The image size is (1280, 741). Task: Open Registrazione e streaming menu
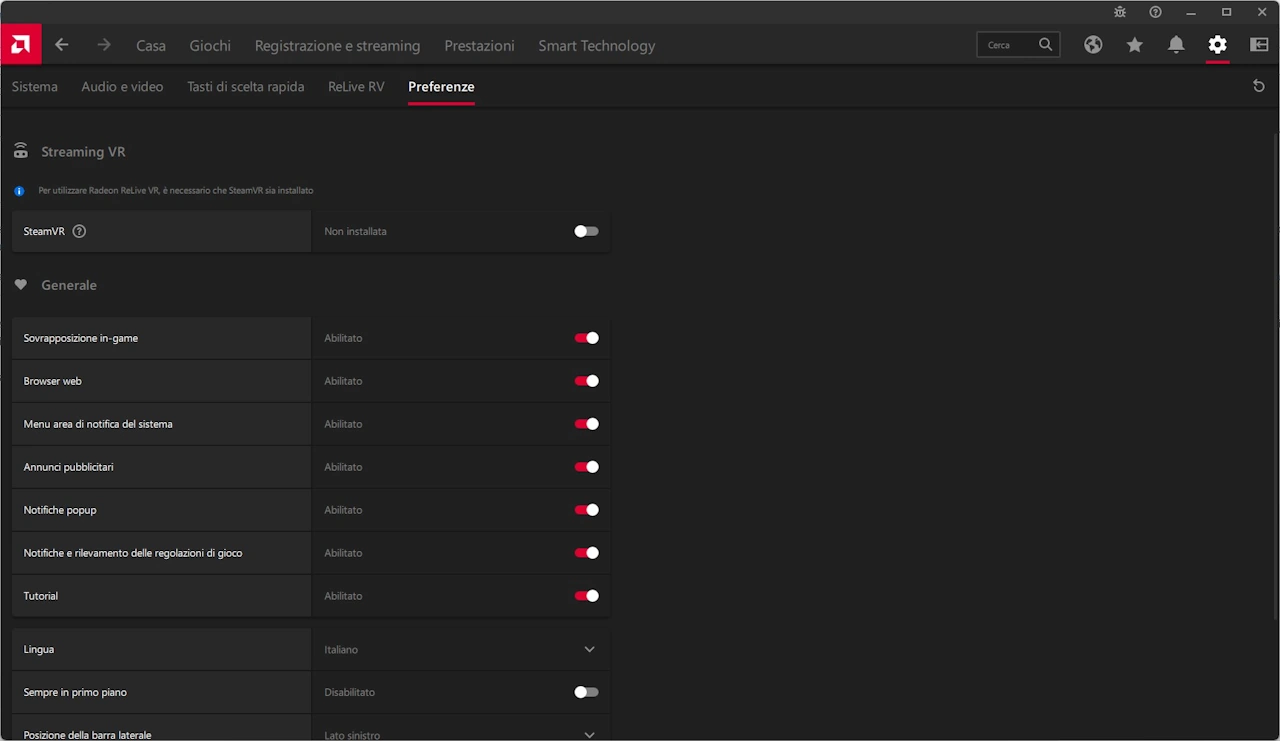(x=337, y=45)
